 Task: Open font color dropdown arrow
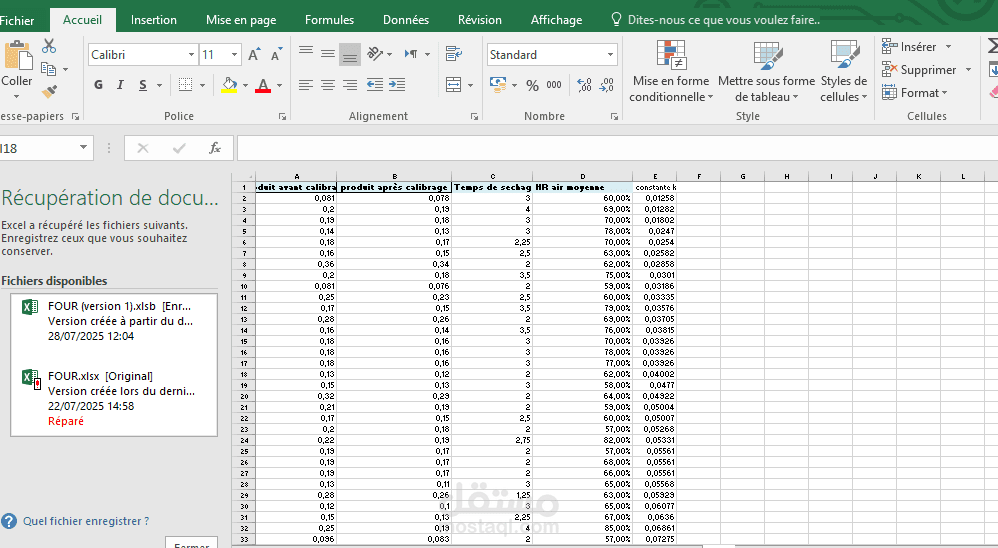coord(279,85)
